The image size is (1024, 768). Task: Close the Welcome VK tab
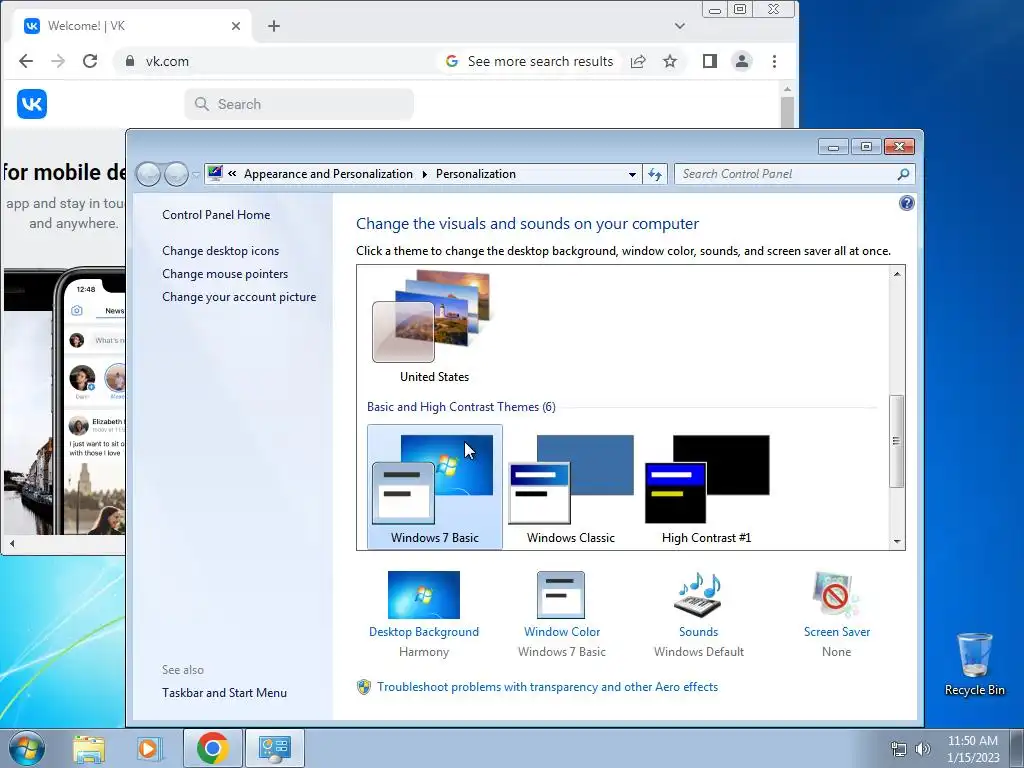pos(236,26)
